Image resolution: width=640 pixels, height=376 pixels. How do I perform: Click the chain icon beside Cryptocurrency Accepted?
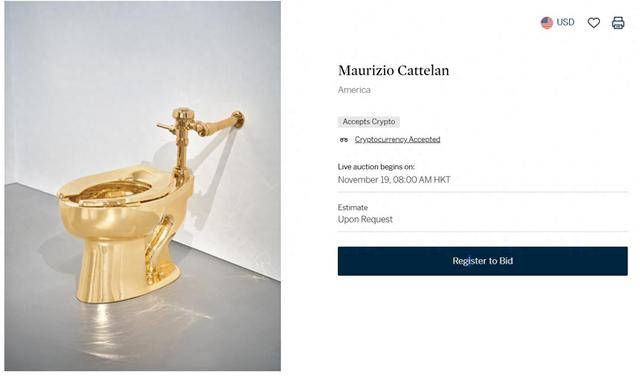point(344,140)
